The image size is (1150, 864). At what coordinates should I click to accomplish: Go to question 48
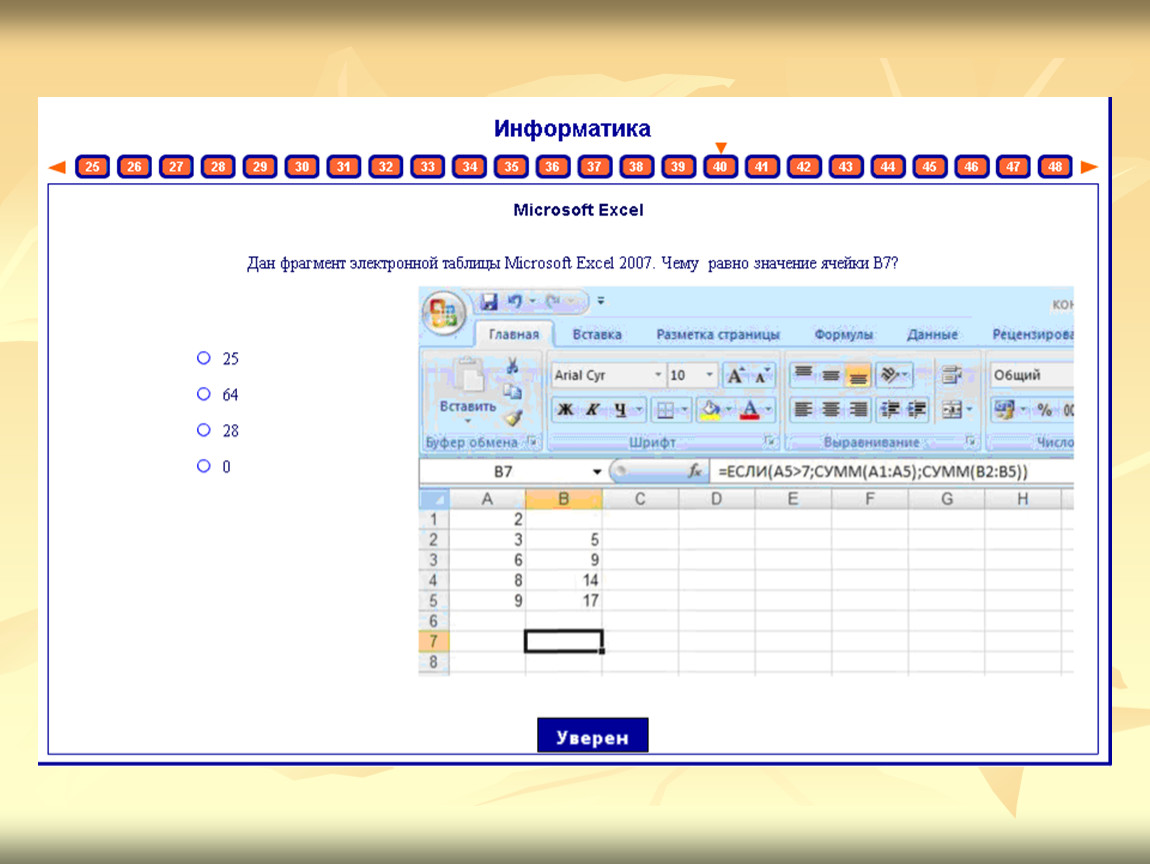(x=1055, y=166)
